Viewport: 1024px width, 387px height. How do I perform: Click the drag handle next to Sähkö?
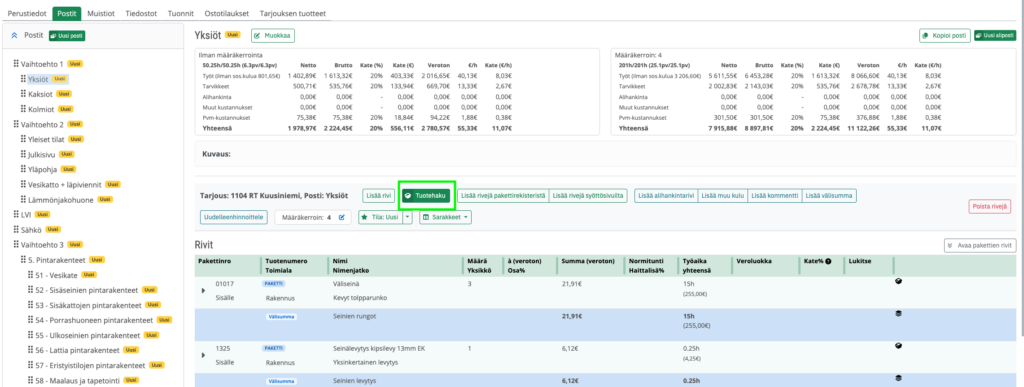(16, 230)
